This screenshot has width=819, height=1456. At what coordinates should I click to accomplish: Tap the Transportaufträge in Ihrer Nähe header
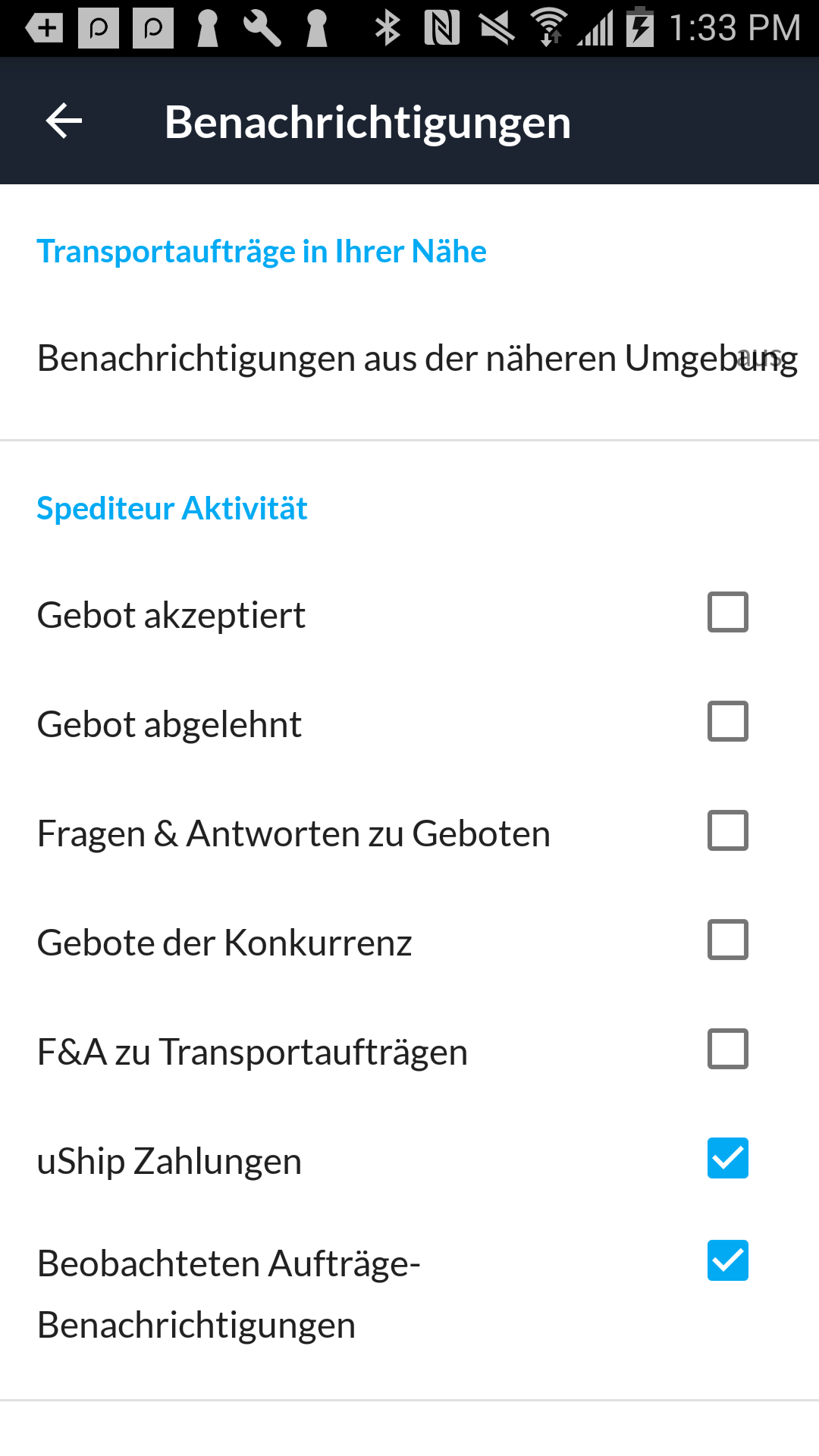point(262,251)
